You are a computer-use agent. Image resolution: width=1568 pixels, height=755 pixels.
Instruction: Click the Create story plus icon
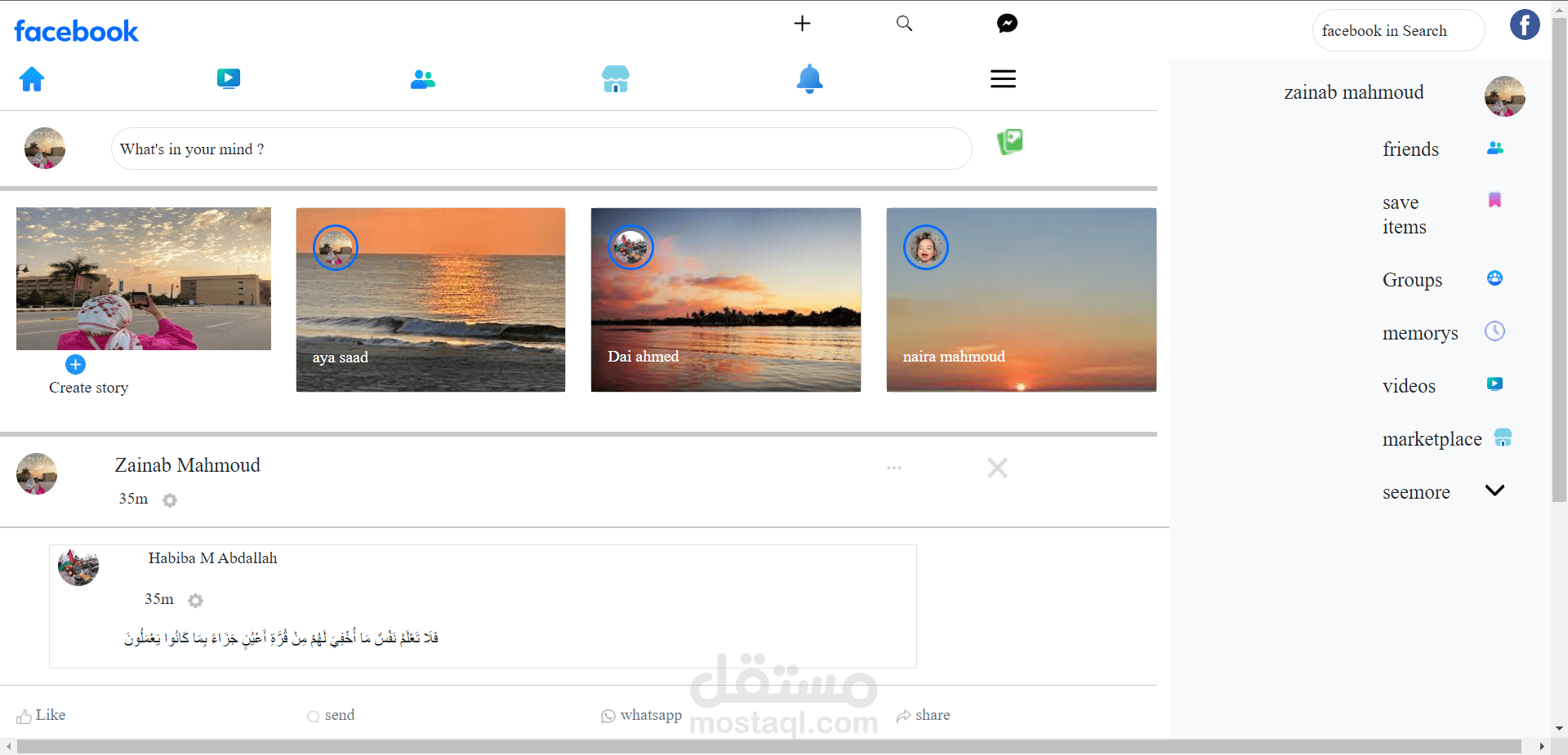75,364
